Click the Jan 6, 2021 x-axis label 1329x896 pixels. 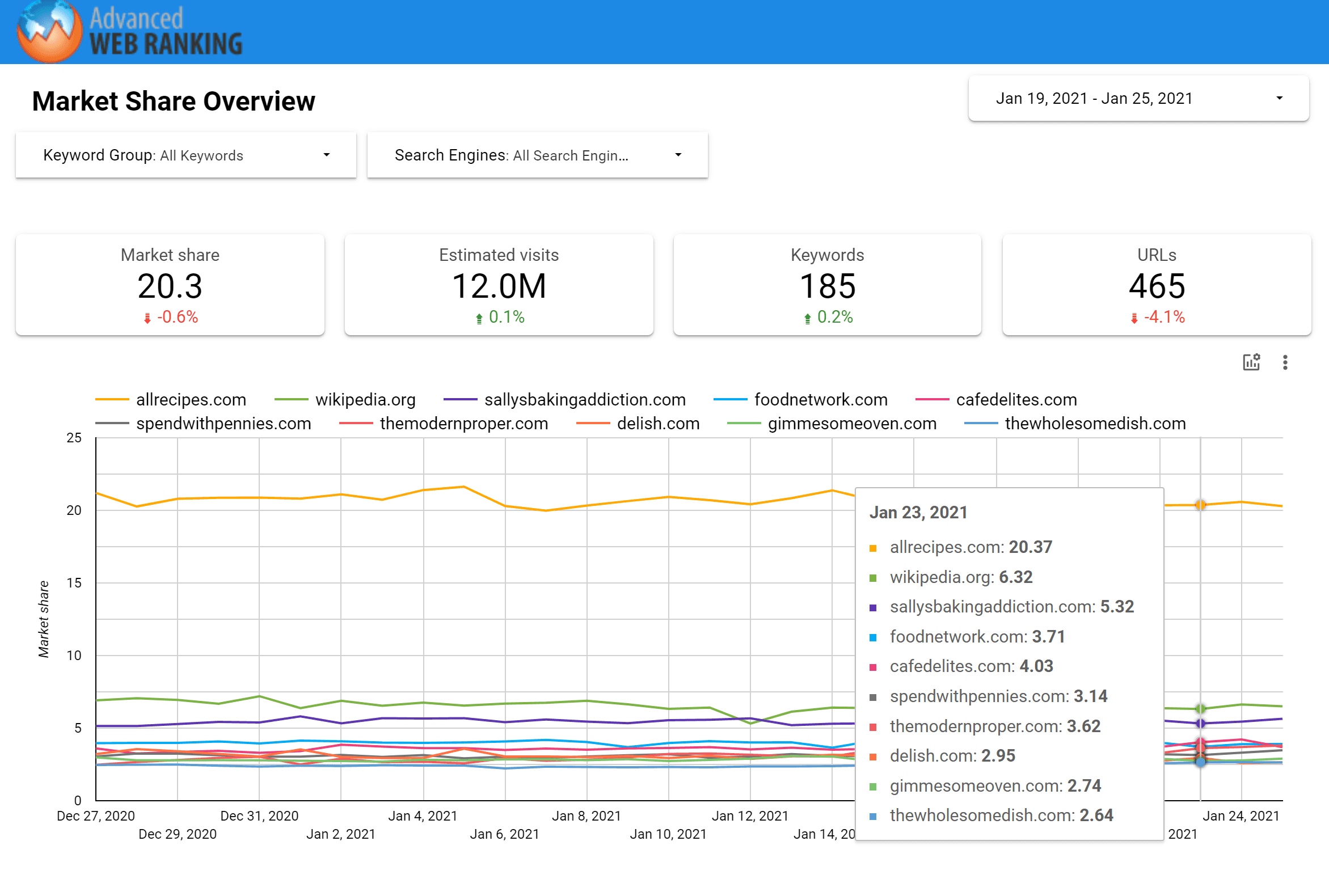tap(505, 834)
